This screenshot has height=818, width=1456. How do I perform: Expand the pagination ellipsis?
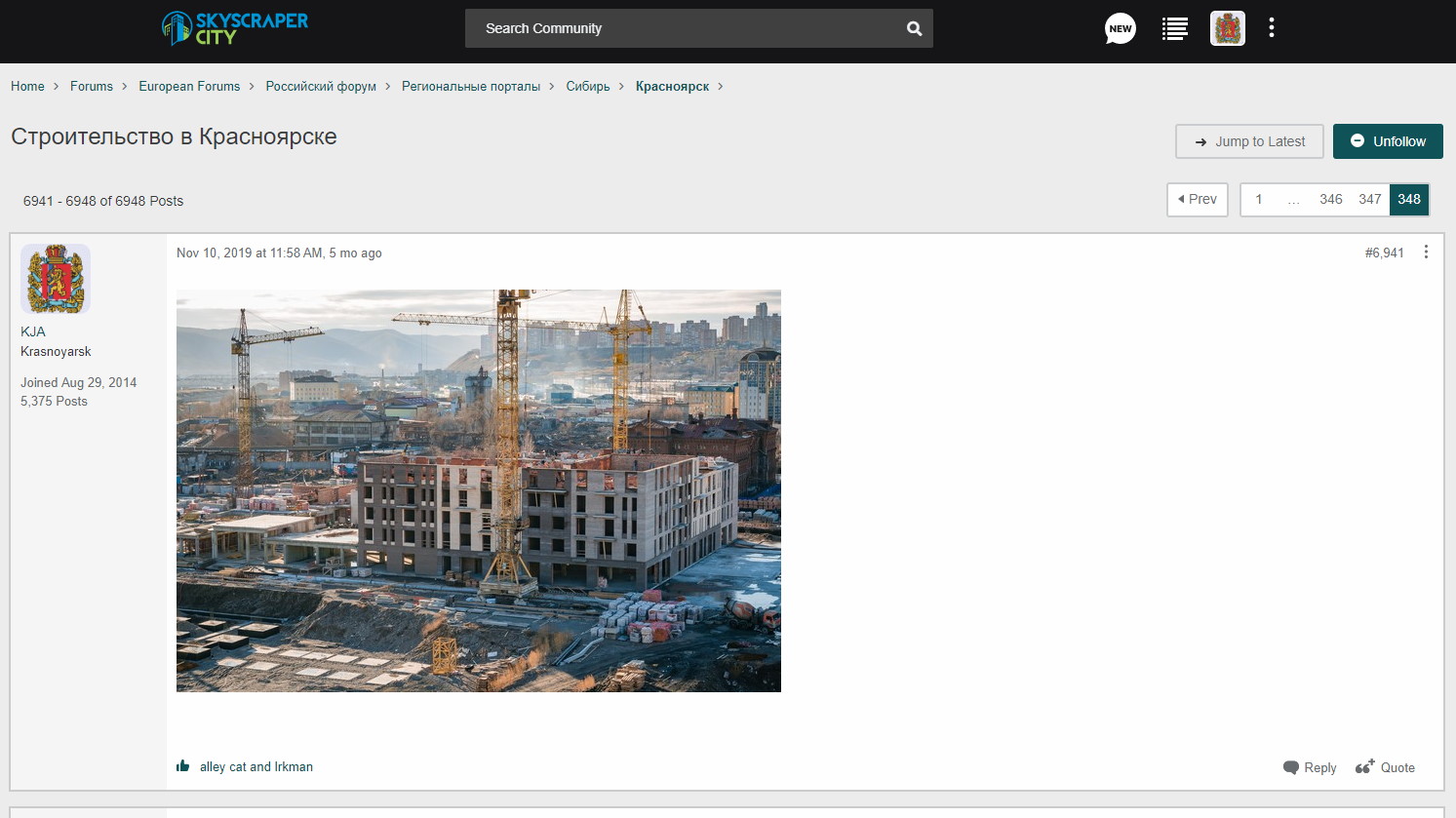[x=1293, y=200]
